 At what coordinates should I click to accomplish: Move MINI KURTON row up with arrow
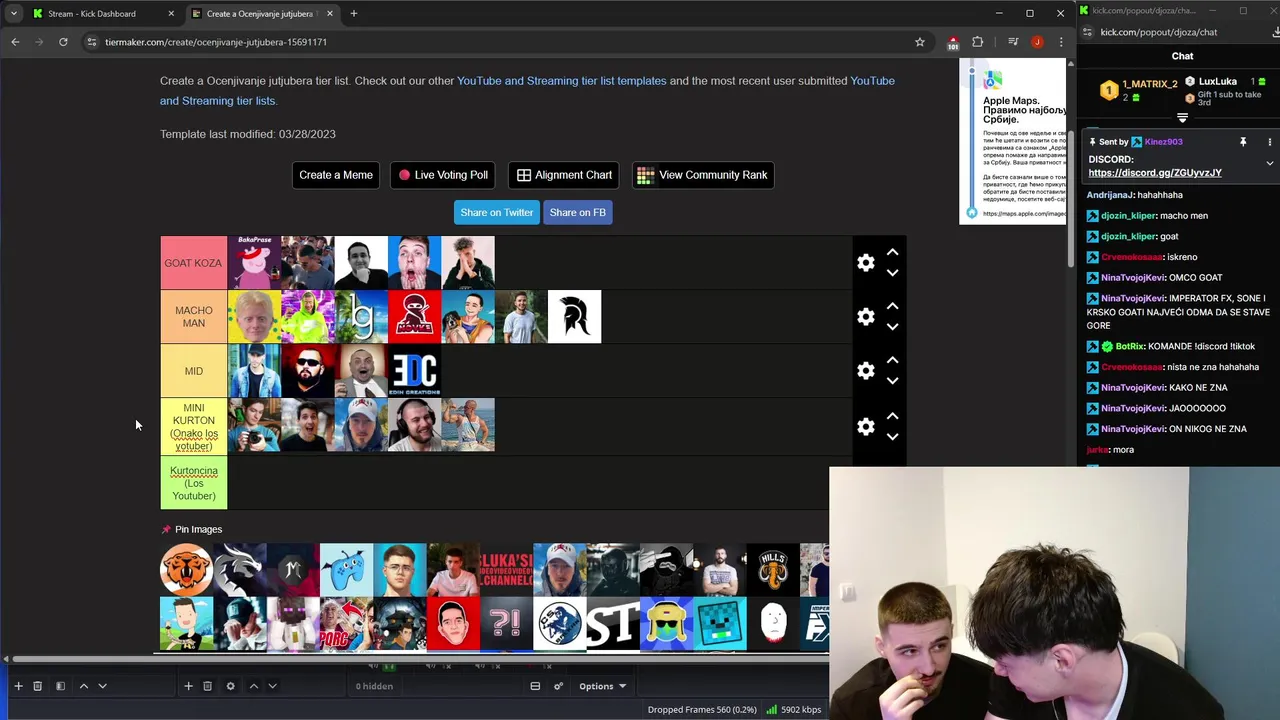click(892, 416)
